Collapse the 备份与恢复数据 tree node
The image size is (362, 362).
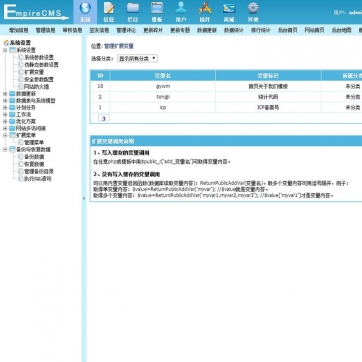pos(5,150)
